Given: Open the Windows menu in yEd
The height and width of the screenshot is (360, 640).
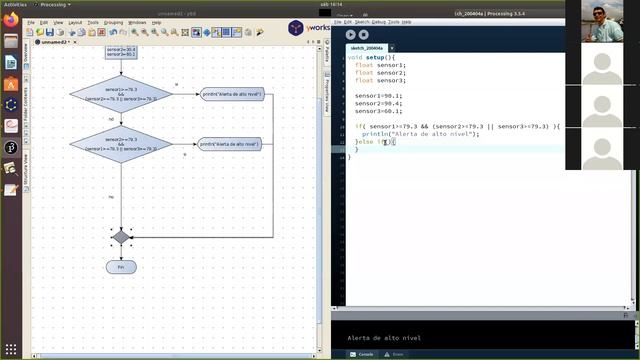Looking at the screenshot, I should [137, 22].
